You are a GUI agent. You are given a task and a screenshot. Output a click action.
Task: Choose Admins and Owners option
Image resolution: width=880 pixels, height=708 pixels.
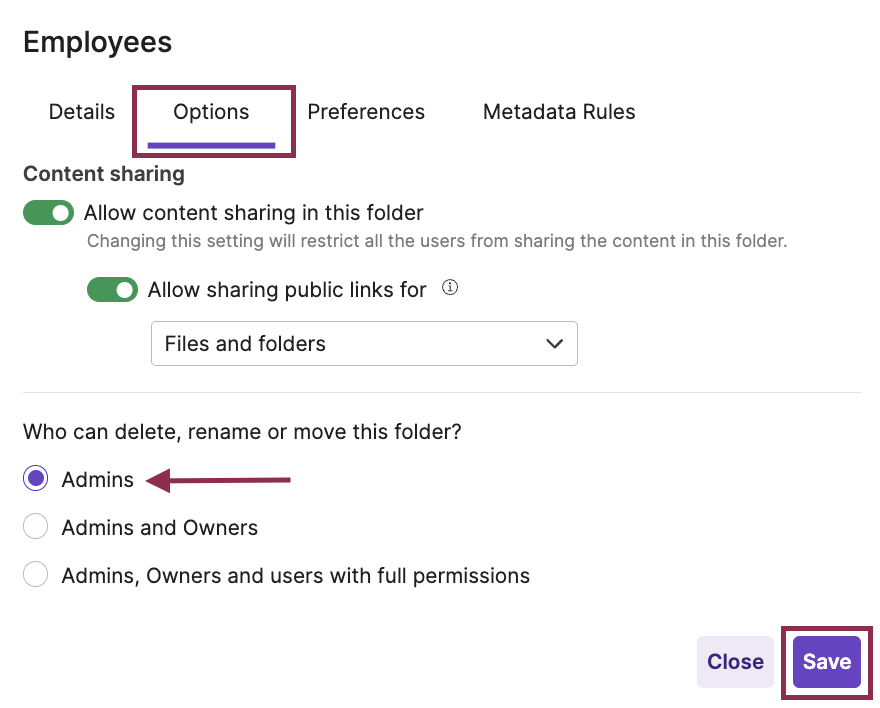pyautogui.click(x=35, y=526)
